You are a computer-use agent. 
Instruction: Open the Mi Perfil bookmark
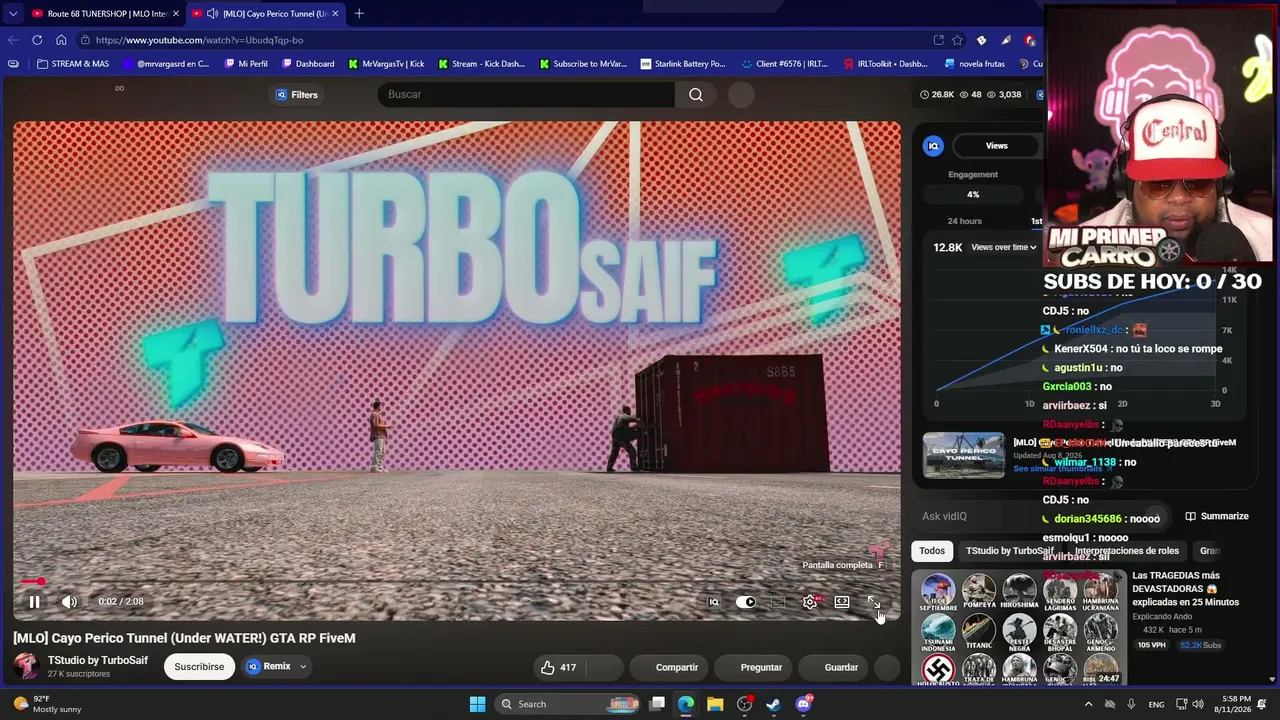coord(246,64)
